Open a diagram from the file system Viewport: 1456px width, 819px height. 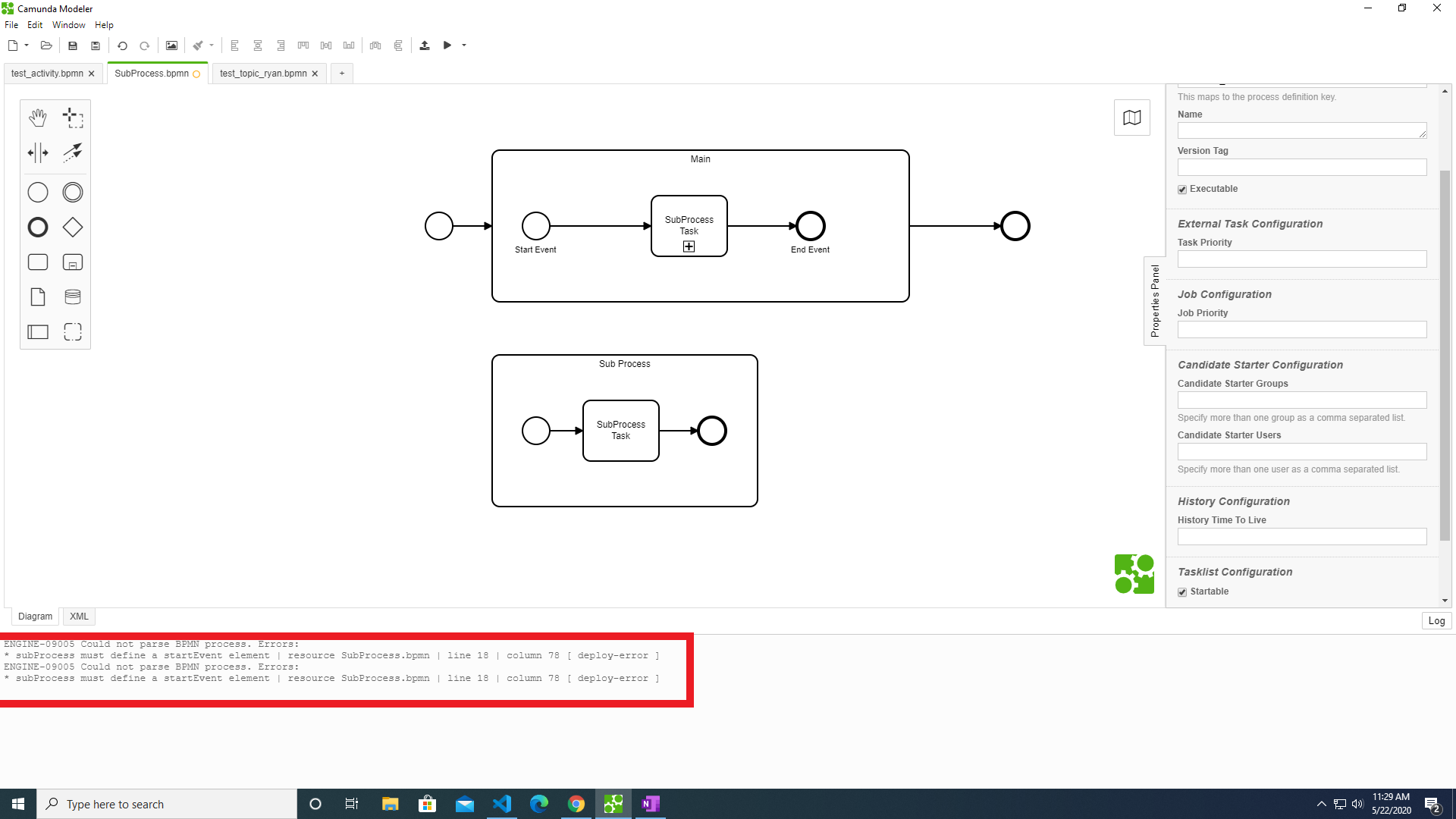tap(46, 45)
